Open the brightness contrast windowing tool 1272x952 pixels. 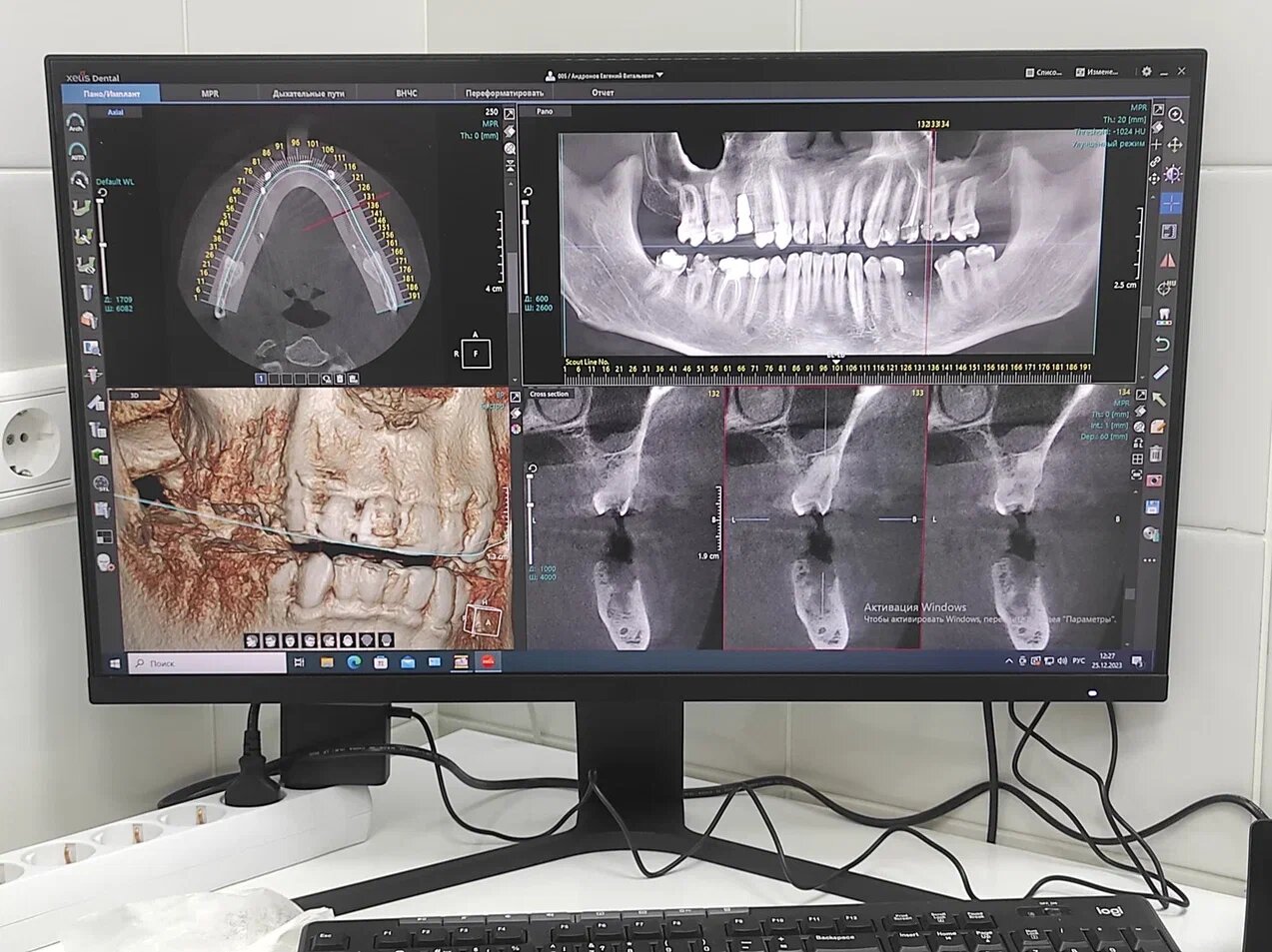click(1172, 174)
